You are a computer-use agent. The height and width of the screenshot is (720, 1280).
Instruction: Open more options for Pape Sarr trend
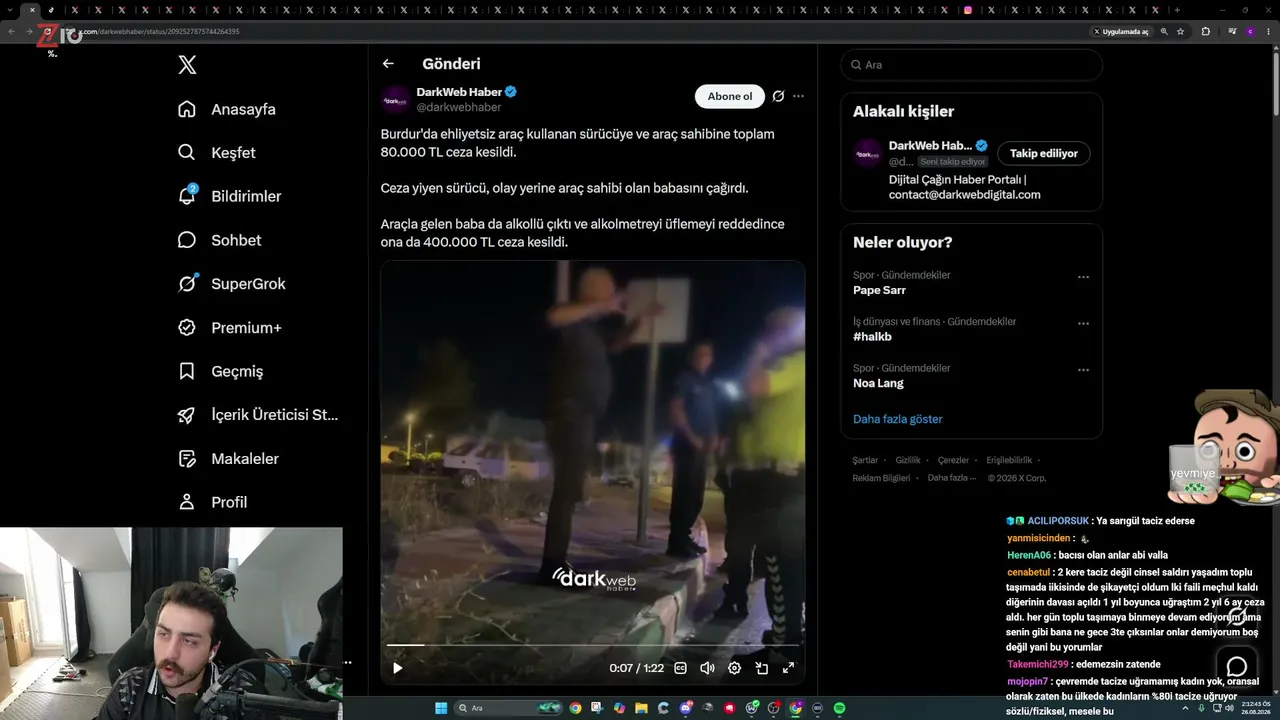pyautogui.click(x=1083, y=277)
